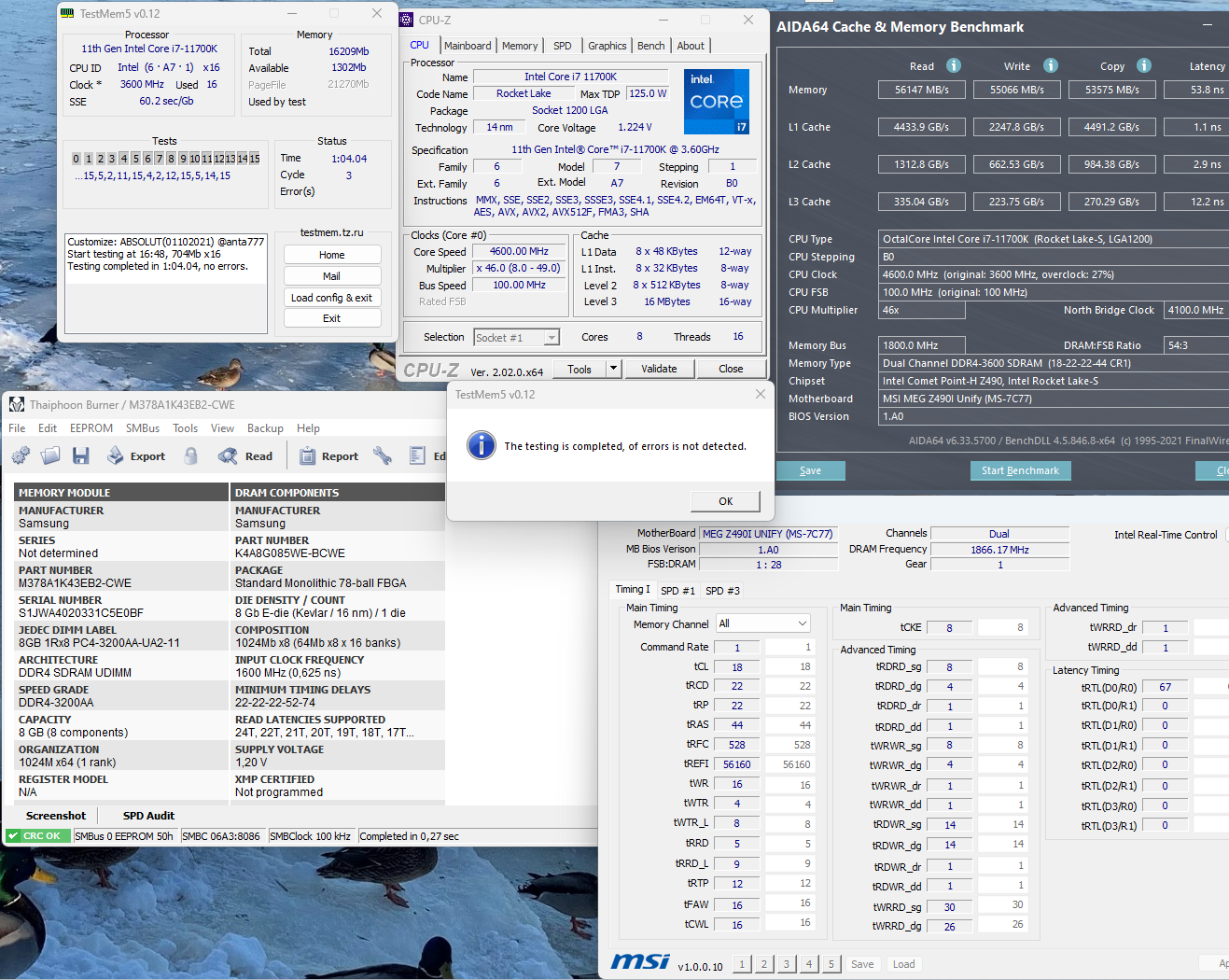1229x980 pixels.
Task: Open the Memory Channel dropdown
Action: tap(762, 623)
